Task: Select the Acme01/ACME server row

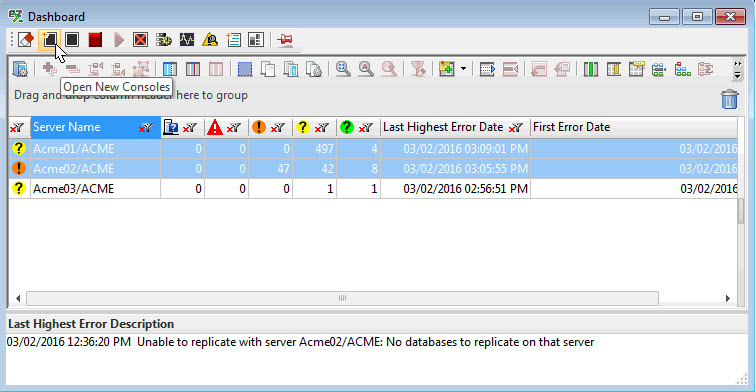Action: tap(373, 149)
